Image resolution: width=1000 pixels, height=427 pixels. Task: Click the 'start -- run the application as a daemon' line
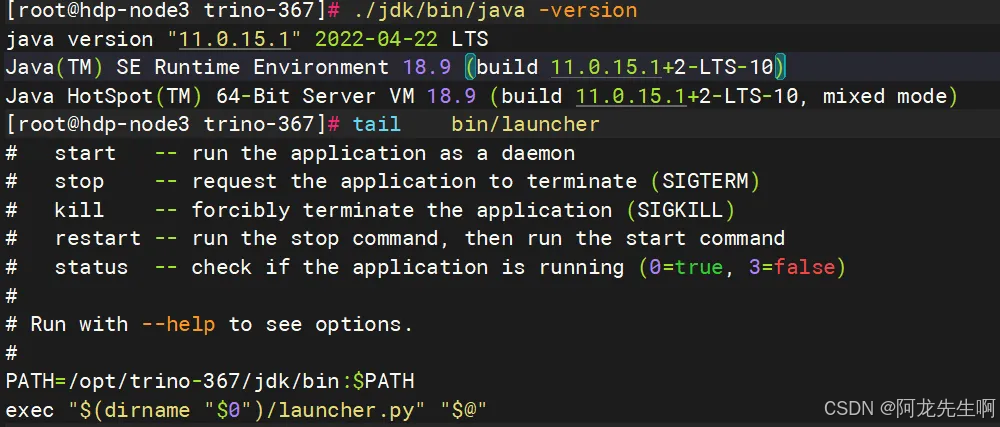coord(290,153)
